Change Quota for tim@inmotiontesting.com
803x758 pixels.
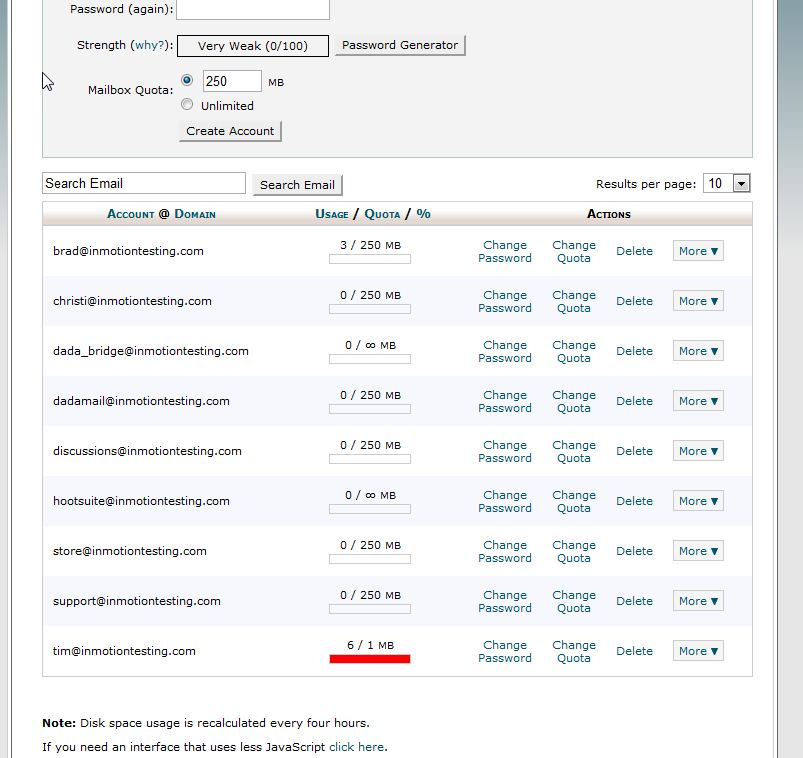click(x=574, y=651)
